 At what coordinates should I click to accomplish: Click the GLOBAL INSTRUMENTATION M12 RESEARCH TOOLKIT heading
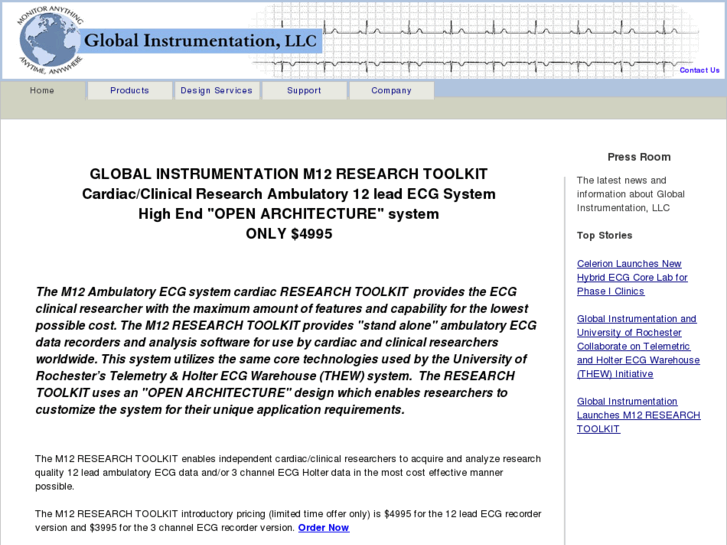pos(288,174)
